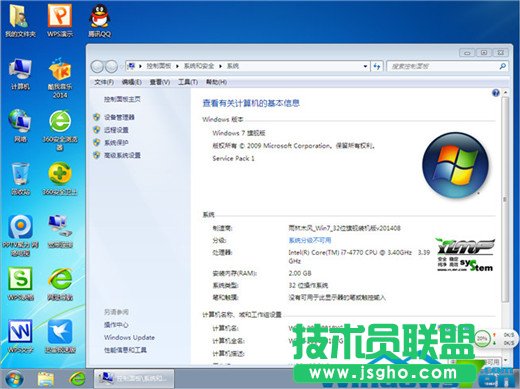Click the Forward navigation arrow button
The image size is (520, 389).
tap(111, 67)
